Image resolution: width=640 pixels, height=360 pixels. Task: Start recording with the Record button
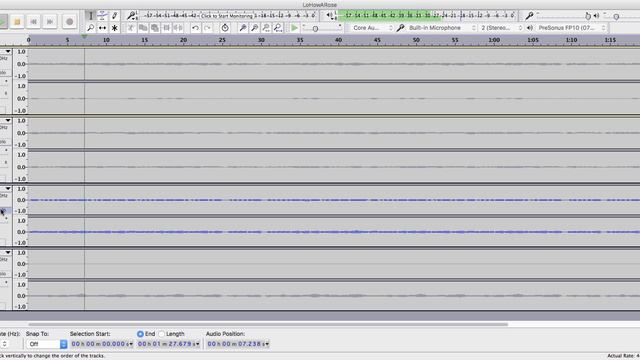coord(69,22)
